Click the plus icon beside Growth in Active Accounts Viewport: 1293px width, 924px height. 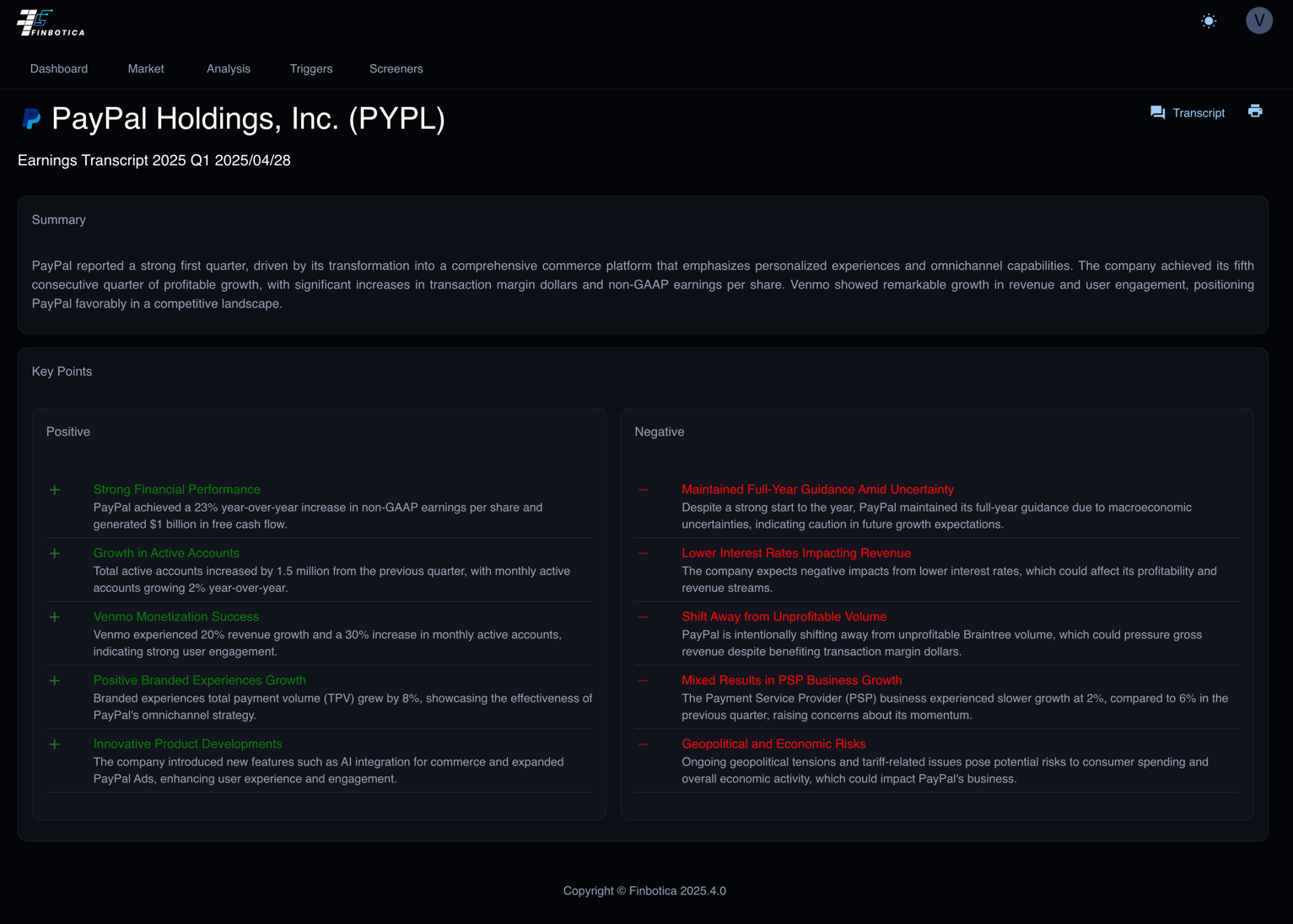pos(55,554)
